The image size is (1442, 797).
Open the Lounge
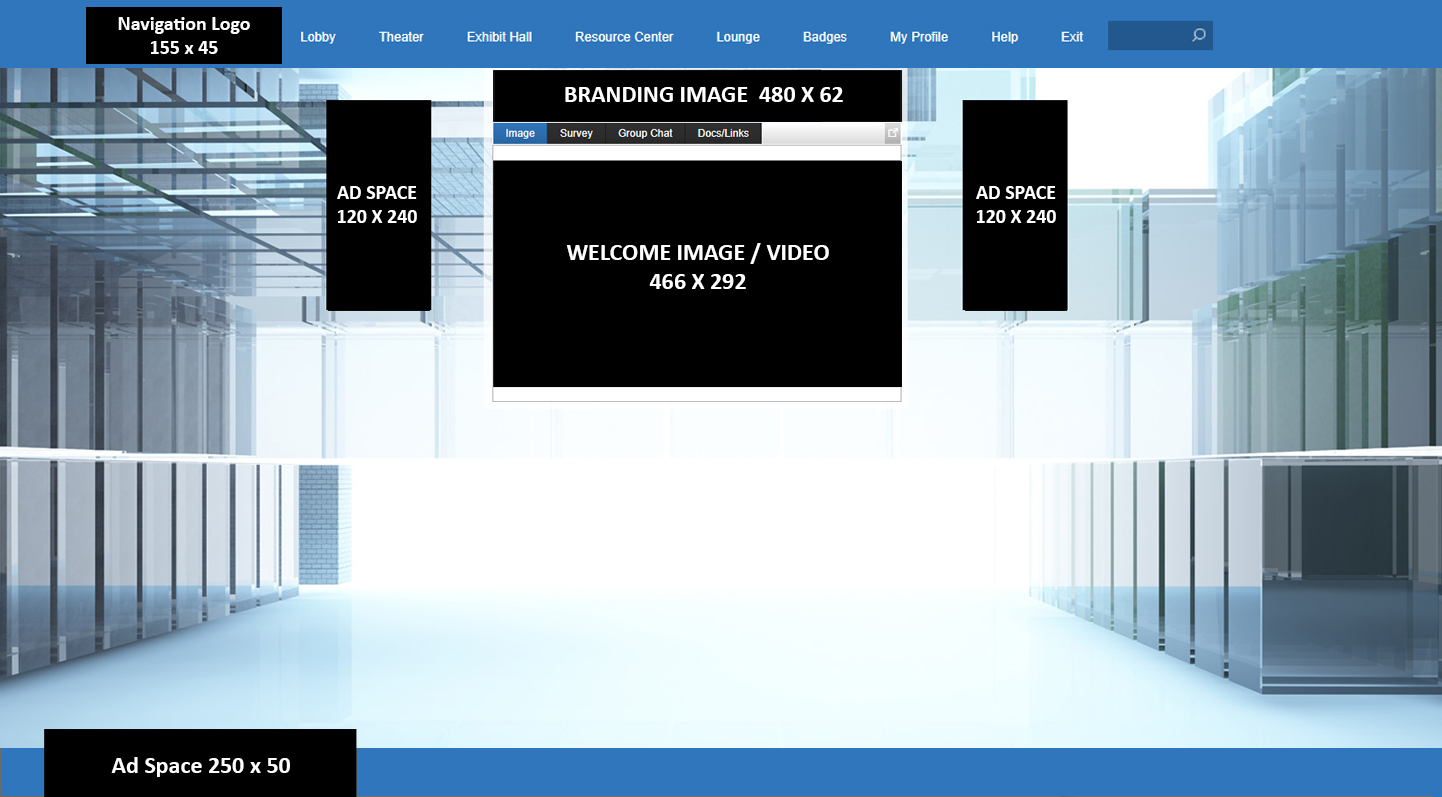tap(738, 37)
